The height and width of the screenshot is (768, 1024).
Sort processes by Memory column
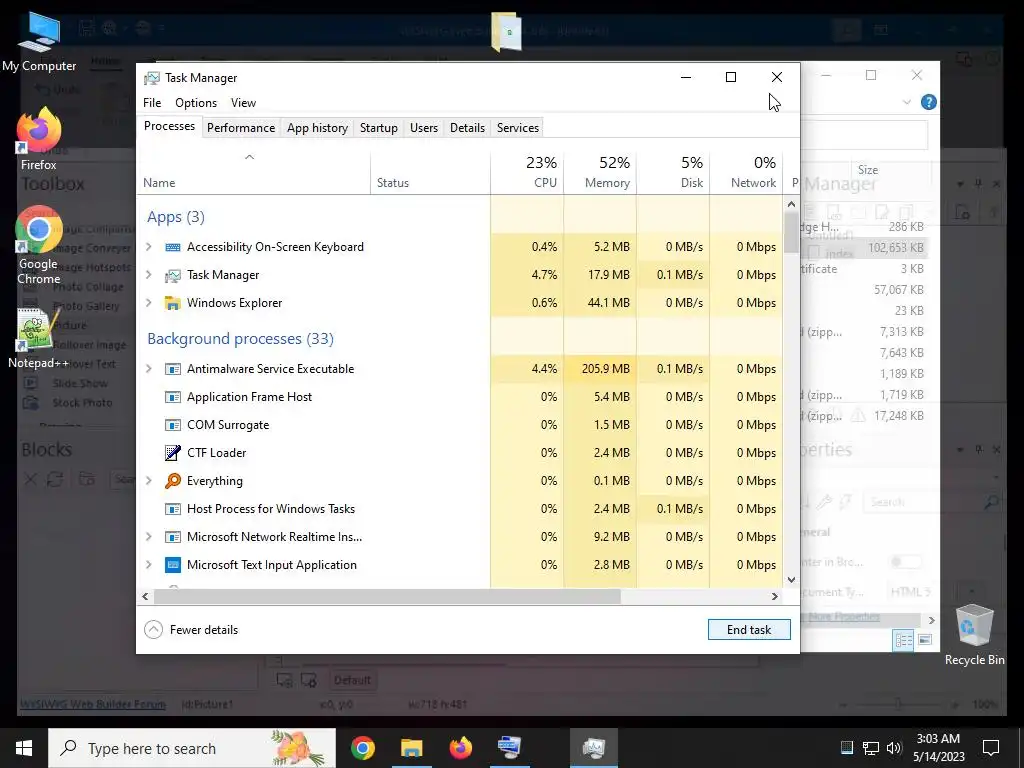tap(600, 173)
